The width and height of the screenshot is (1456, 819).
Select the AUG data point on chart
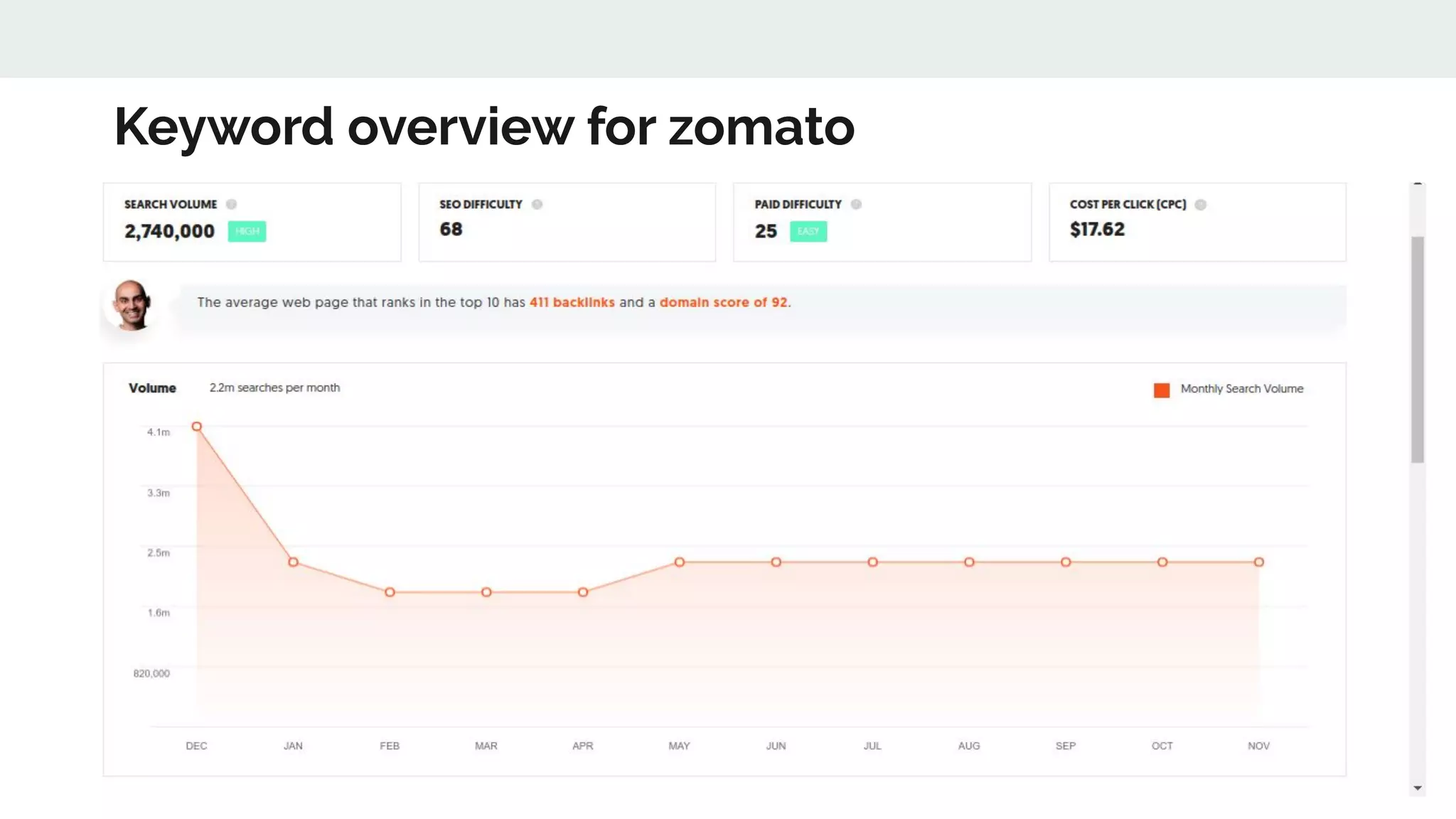pos(969,562)
